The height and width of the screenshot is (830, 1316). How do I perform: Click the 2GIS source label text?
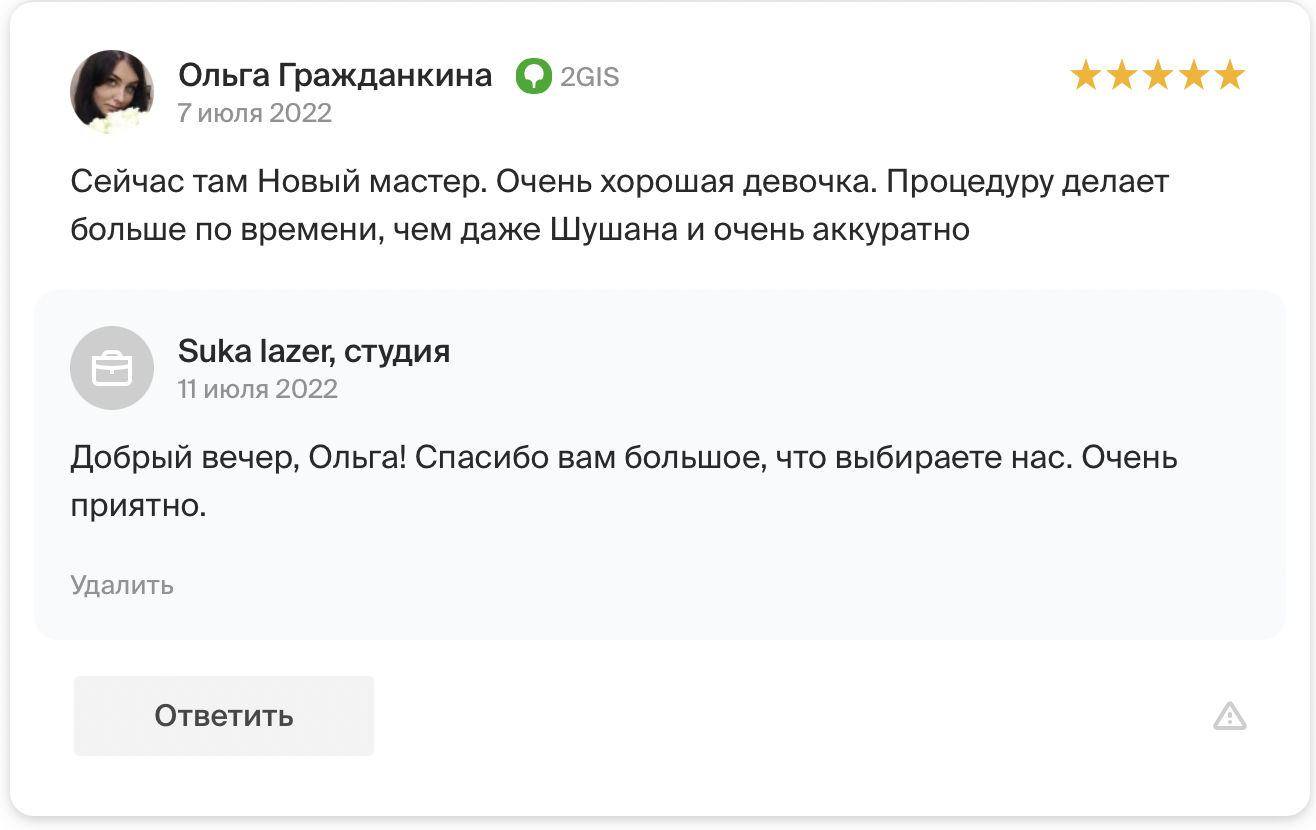[590, 76]
